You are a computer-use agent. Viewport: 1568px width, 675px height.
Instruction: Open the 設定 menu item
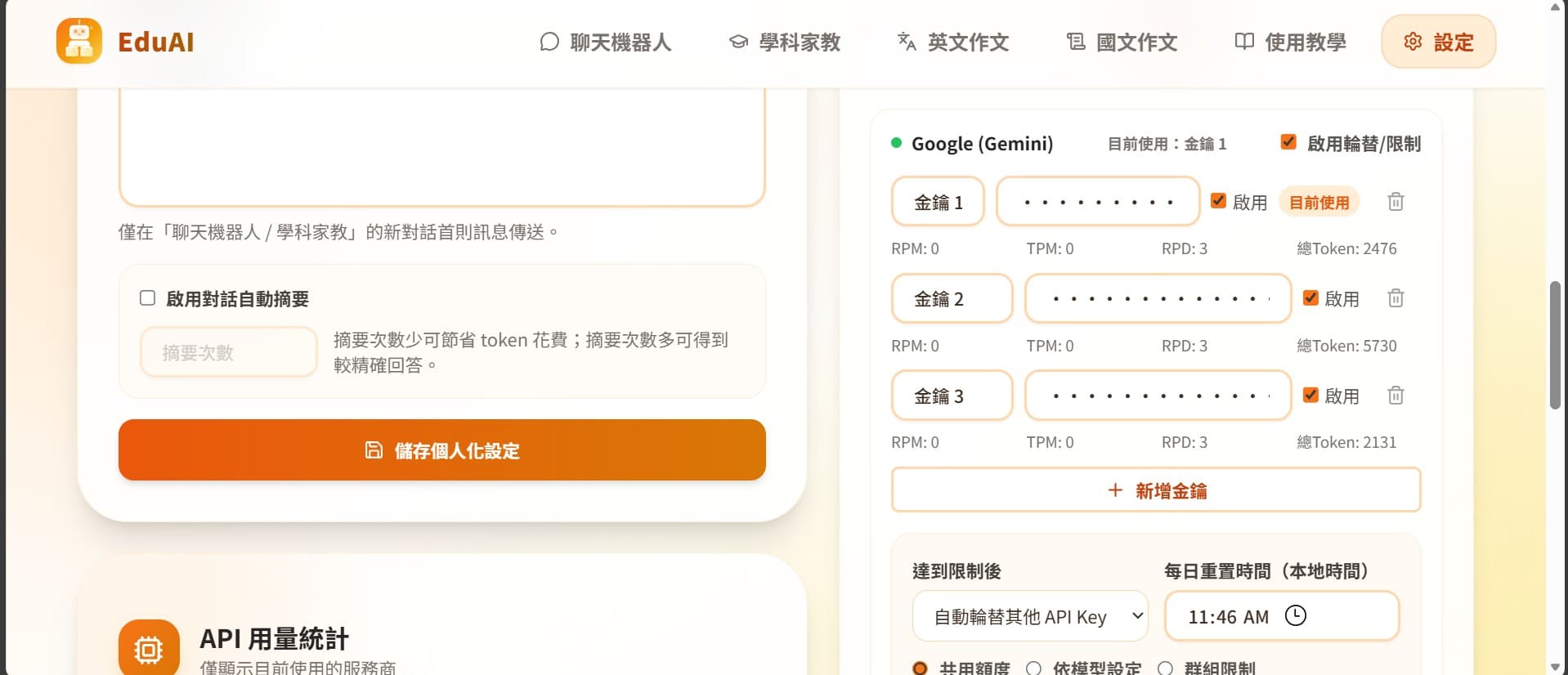(1438, 41)
